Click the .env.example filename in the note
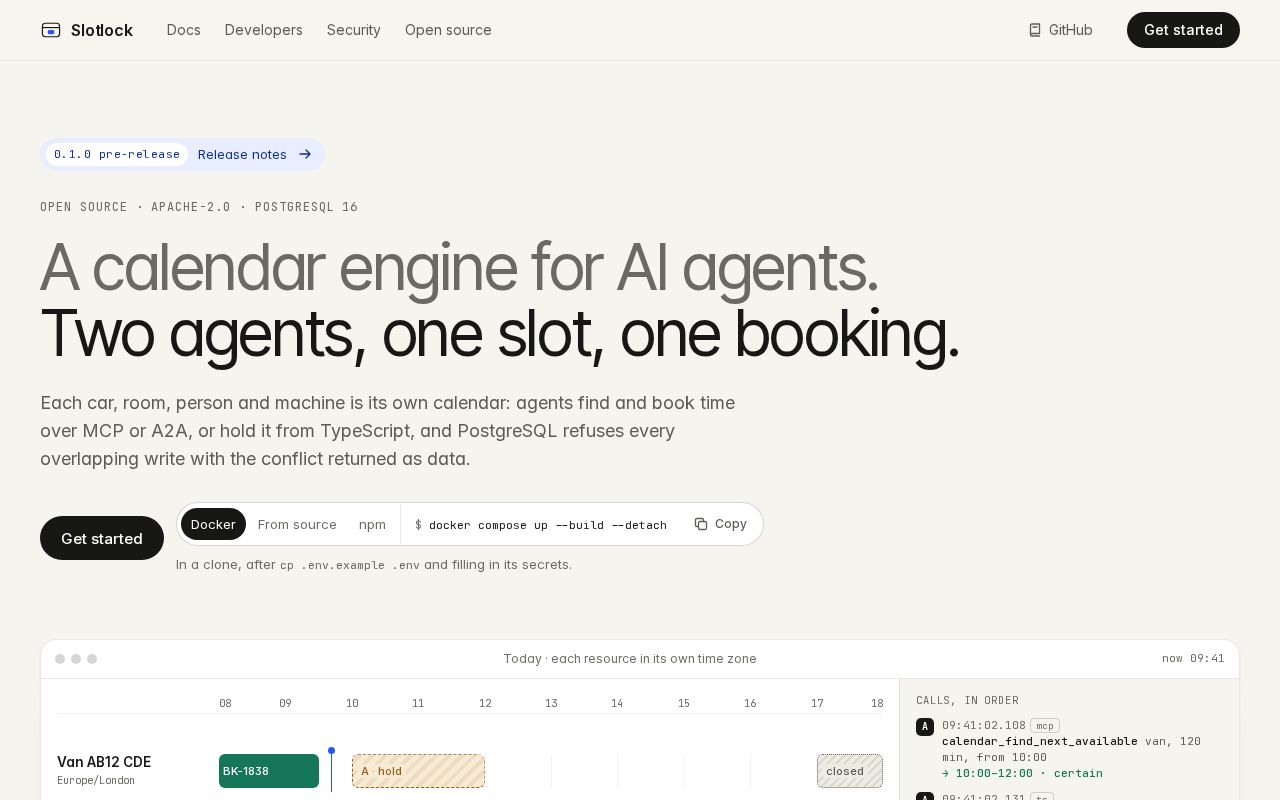Screen dimensions: 1280x800 [343, 565]
